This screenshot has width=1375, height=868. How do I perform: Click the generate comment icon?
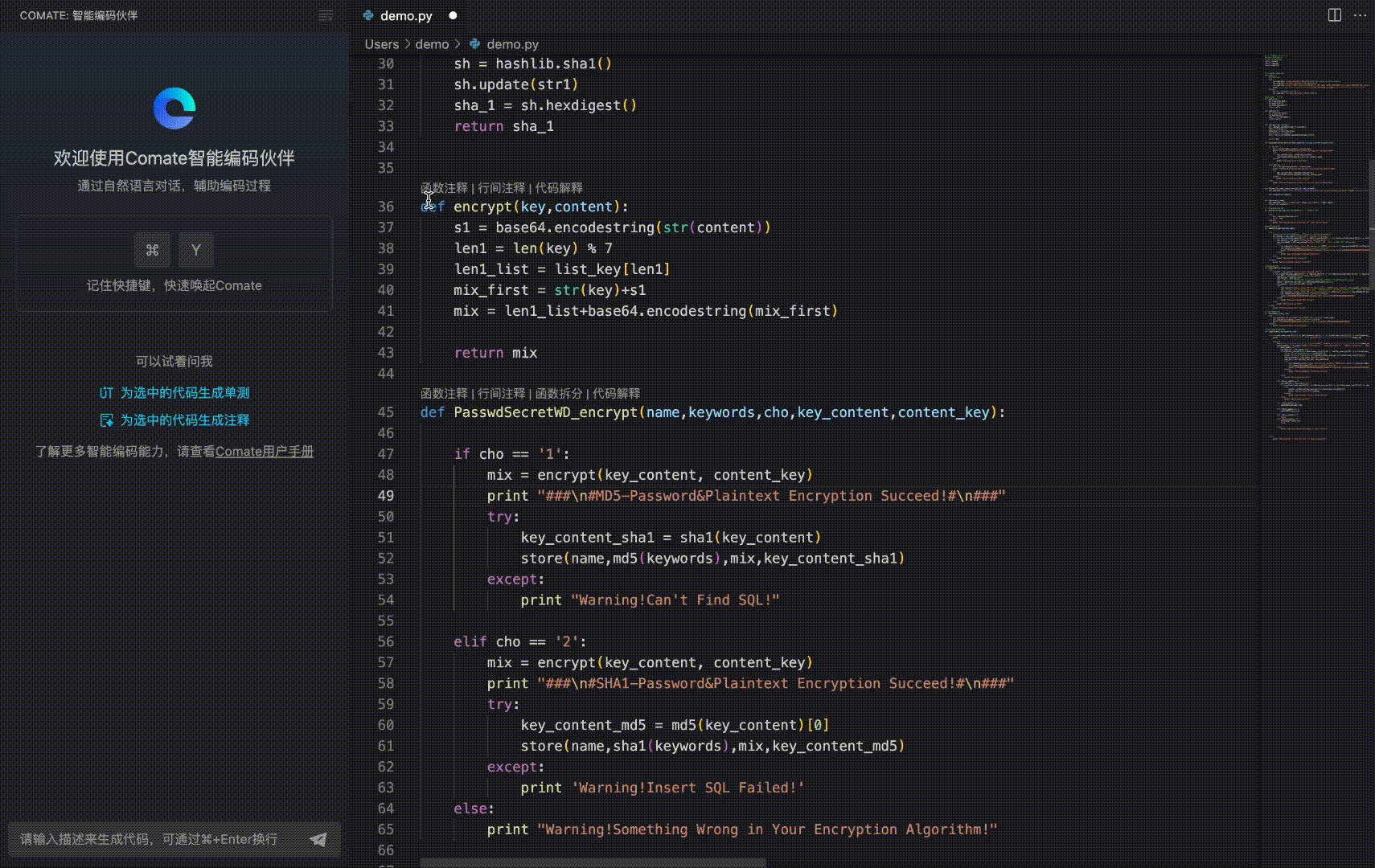(x=106, y=420)
